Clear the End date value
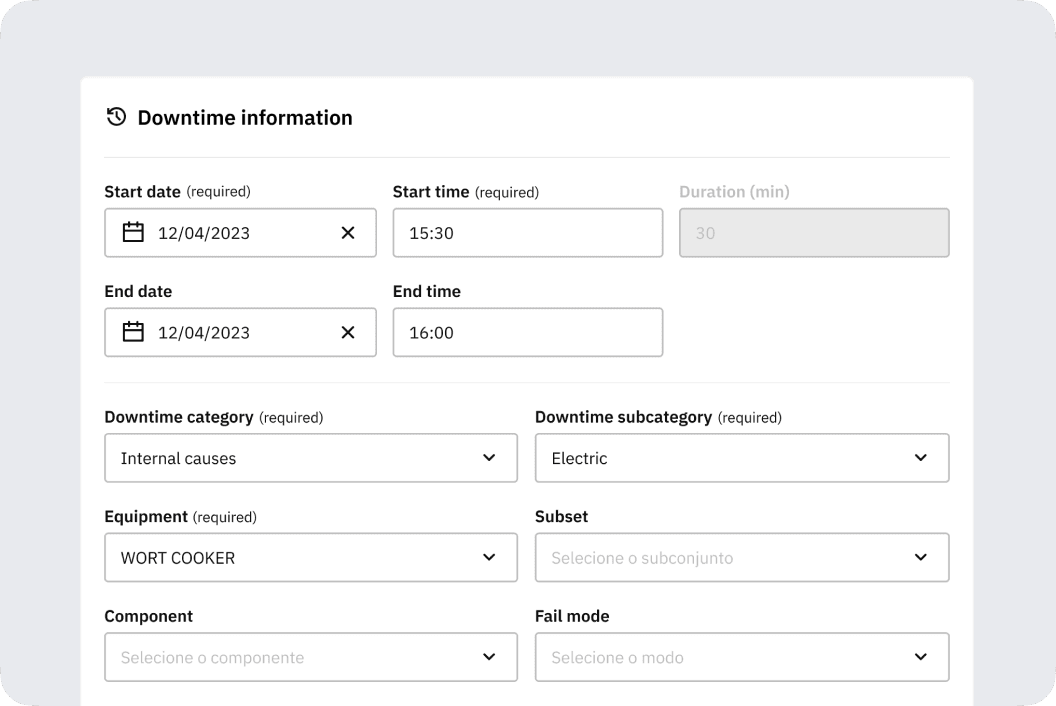The width and height of the screenshot is (1056, 706). [x=348, y=332]
